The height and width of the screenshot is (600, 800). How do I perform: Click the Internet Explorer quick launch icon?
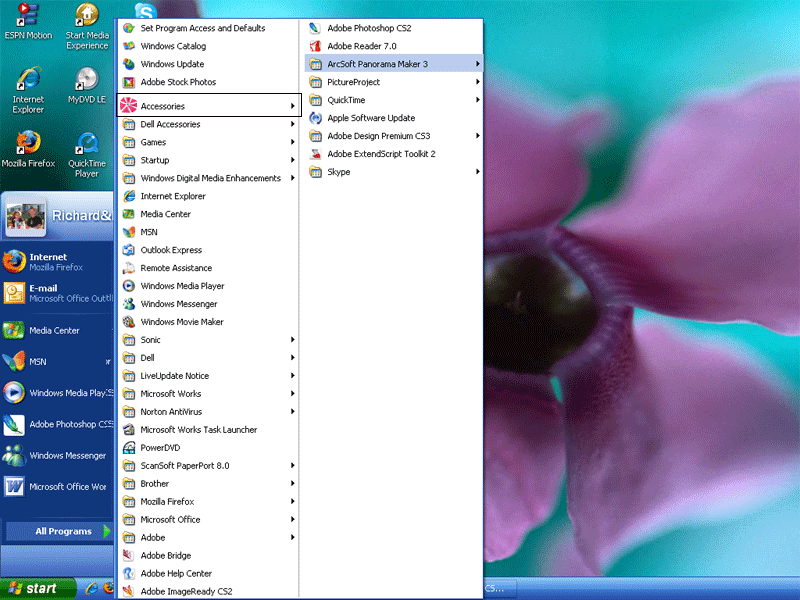pos(92,588)
